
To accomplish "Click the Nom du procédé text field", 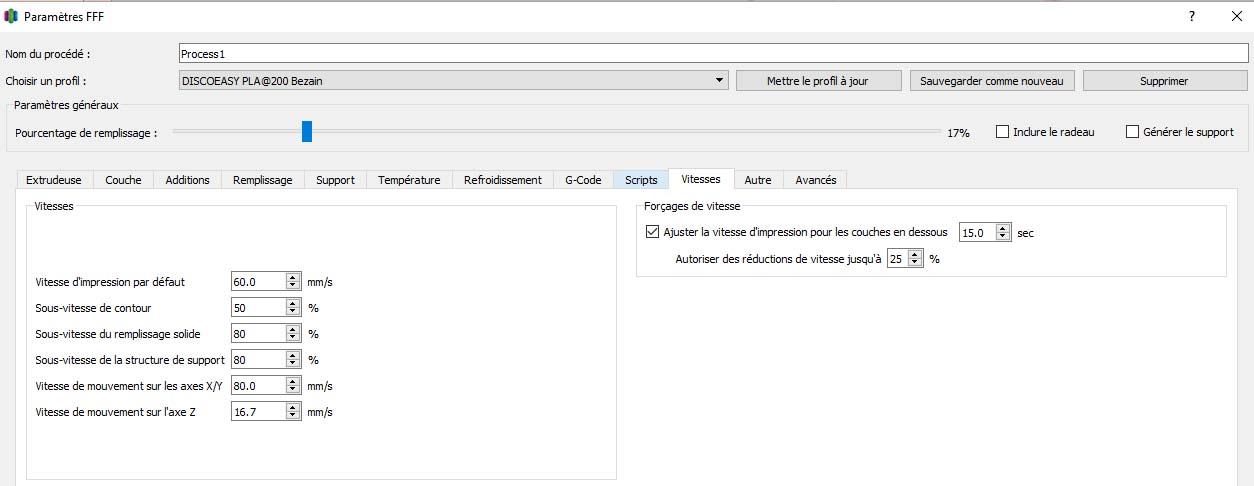I will (713, 54).
